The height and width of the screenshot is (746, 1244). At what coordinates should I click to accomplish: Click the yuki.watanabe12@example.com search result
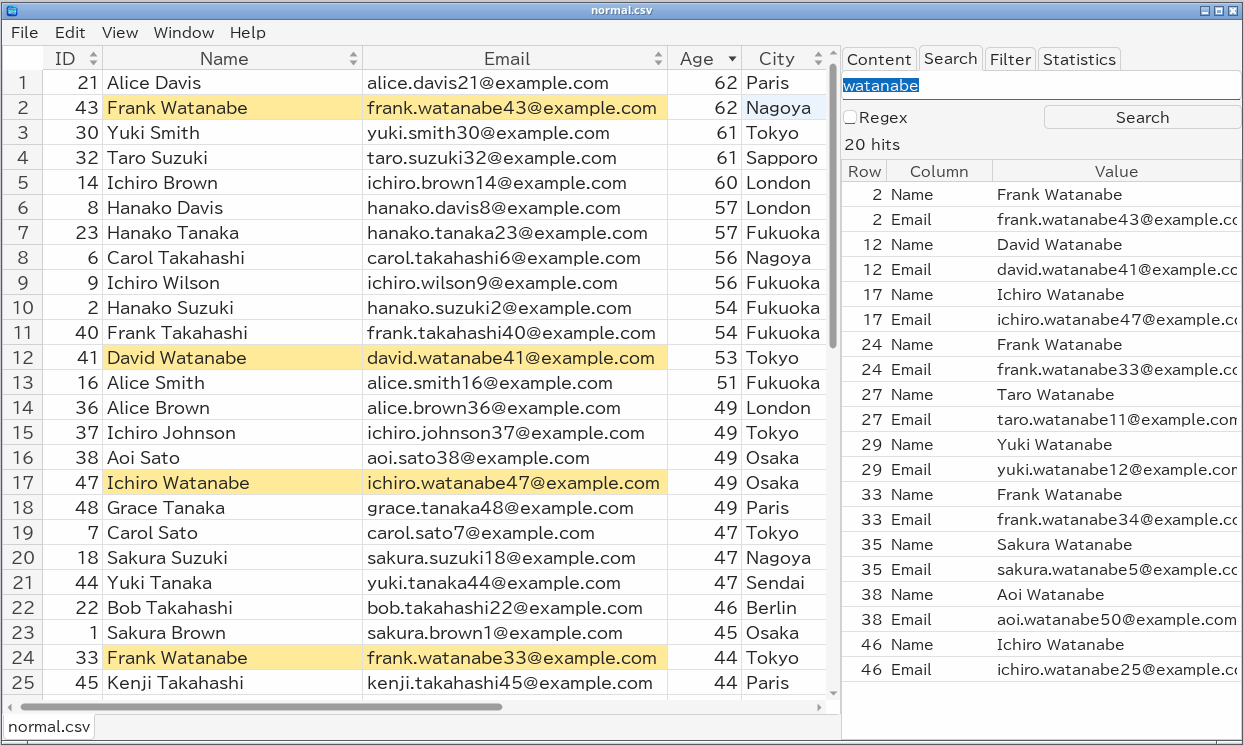pyautogui.click(x=1116, y=470)
